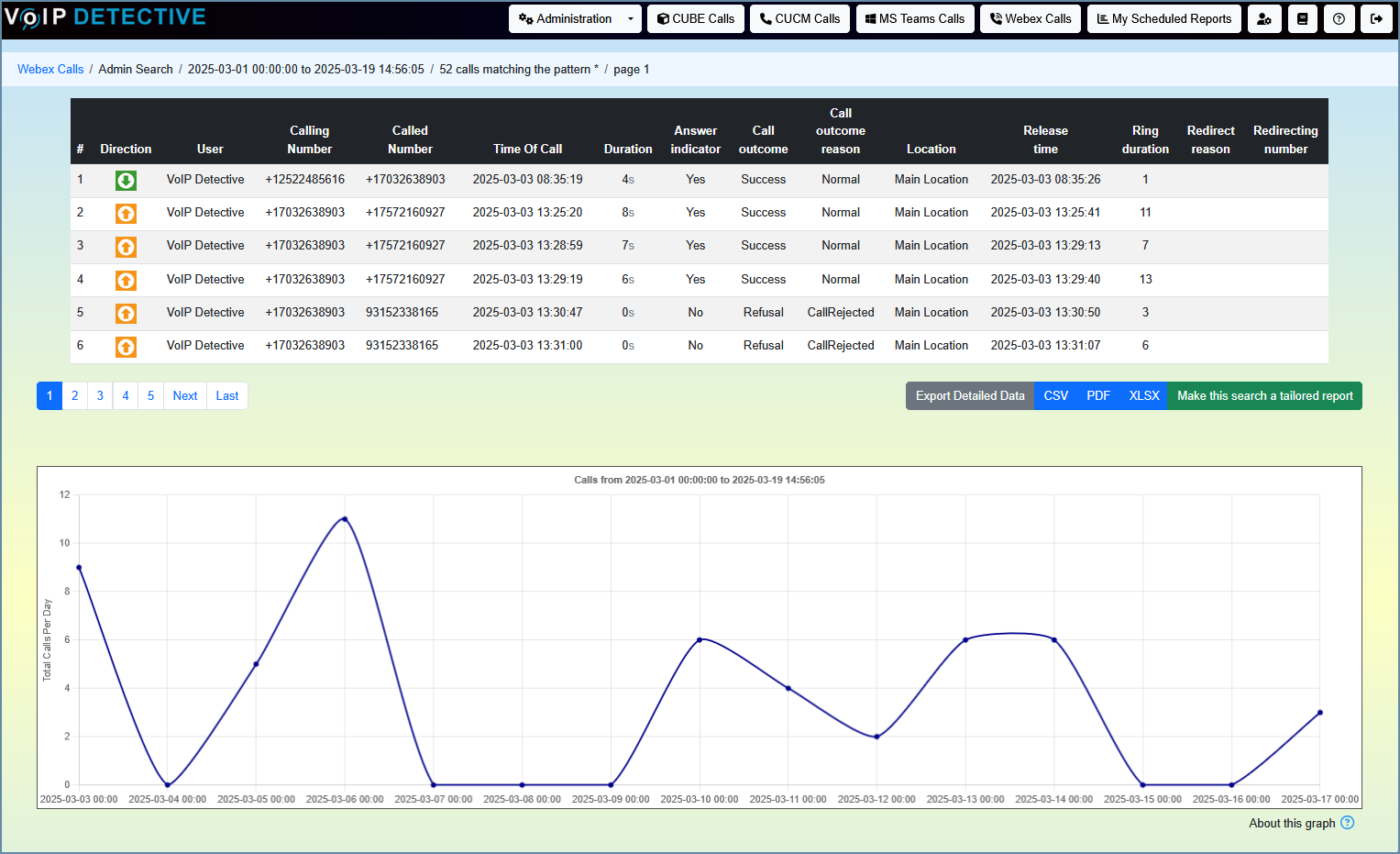The image size is (1400, 854).
Task: Click CallRejected reason in row 6
Action: tap(841, 345)
